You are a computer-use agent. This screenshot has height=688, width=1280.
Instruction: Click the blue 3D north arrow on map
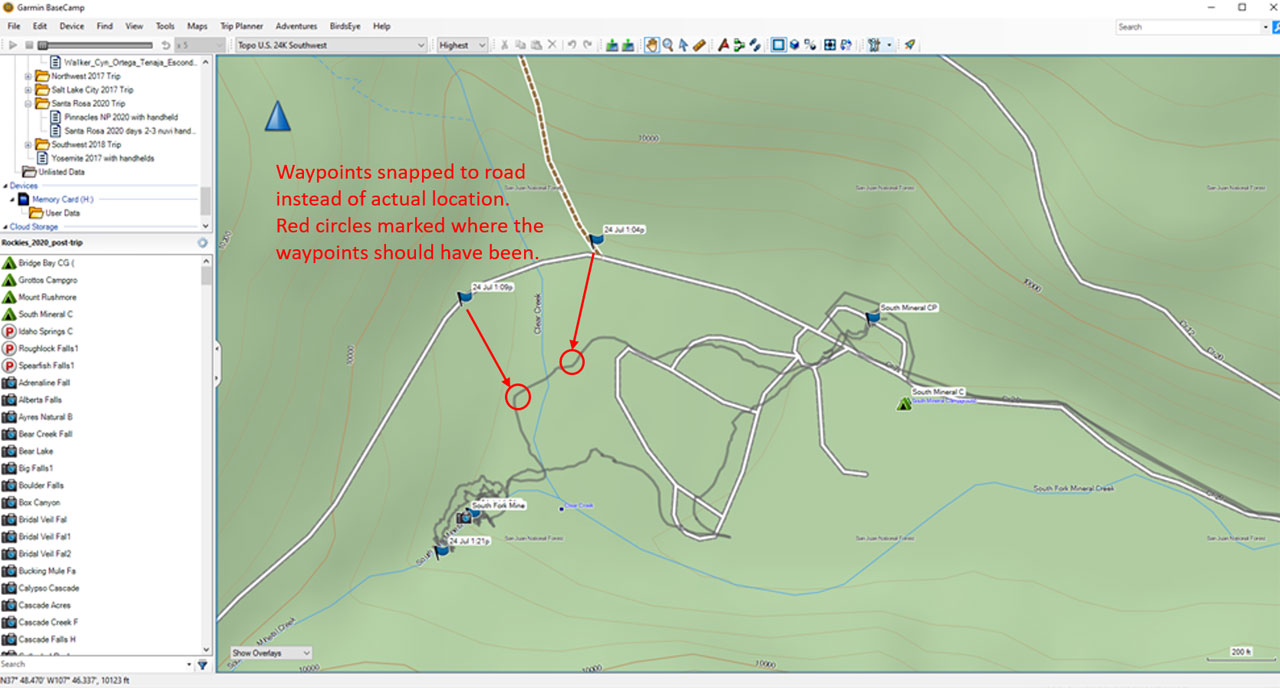click(277, 115)
